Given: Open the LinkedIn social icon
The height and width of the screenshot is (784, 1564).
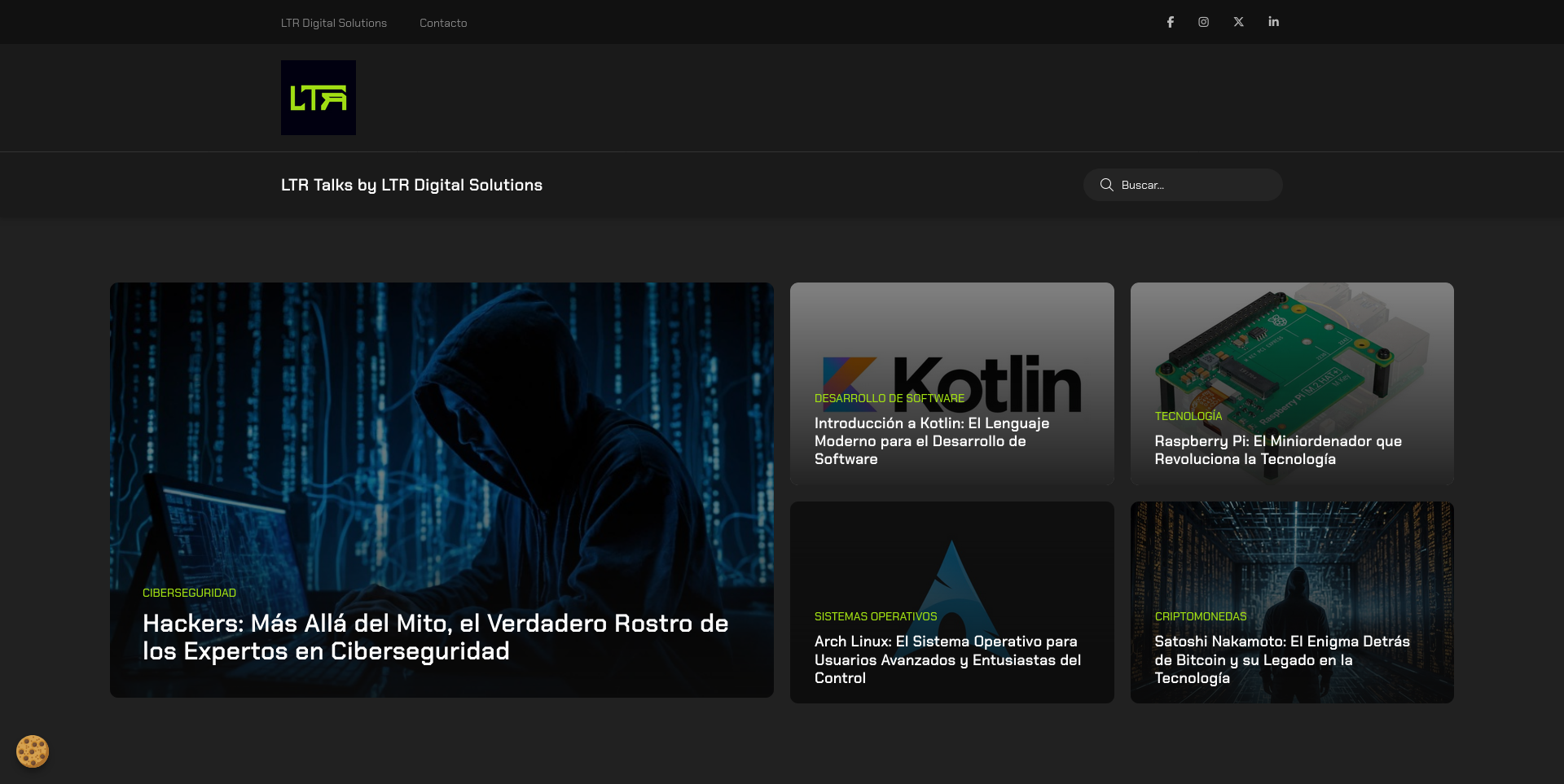Looking at the screenshot, I should pos(1273,22).
